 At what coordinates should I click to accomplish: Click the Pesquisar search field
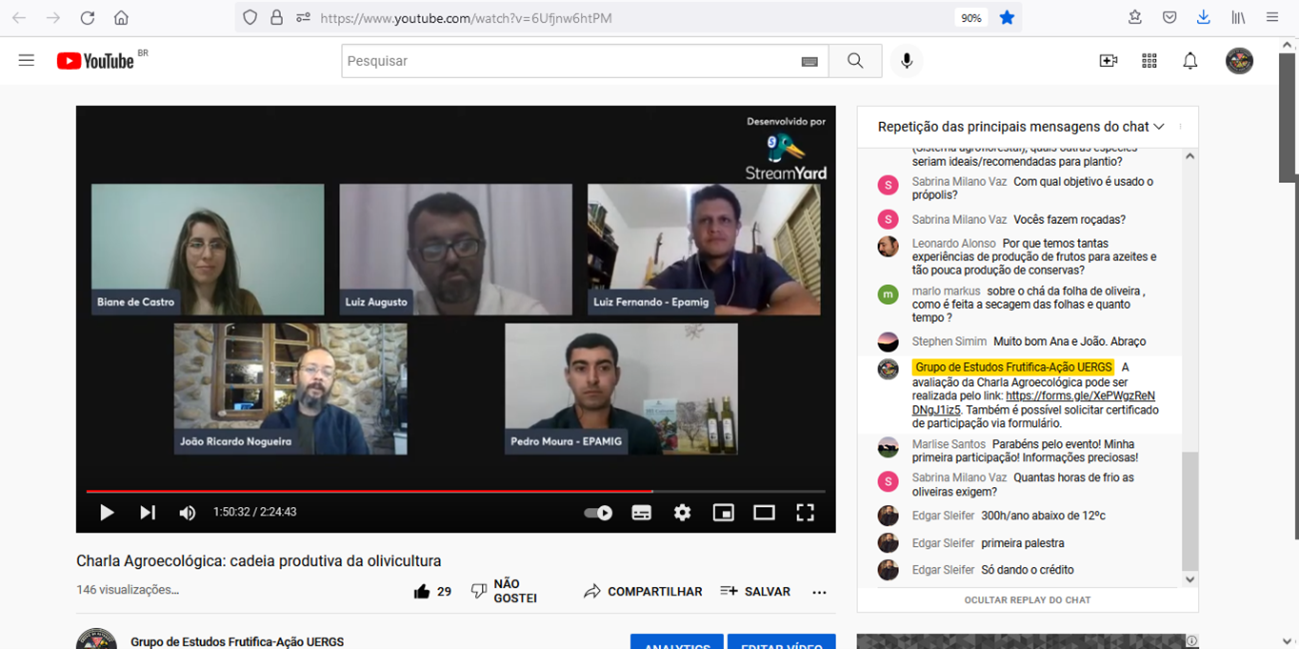tap(580, 60)
